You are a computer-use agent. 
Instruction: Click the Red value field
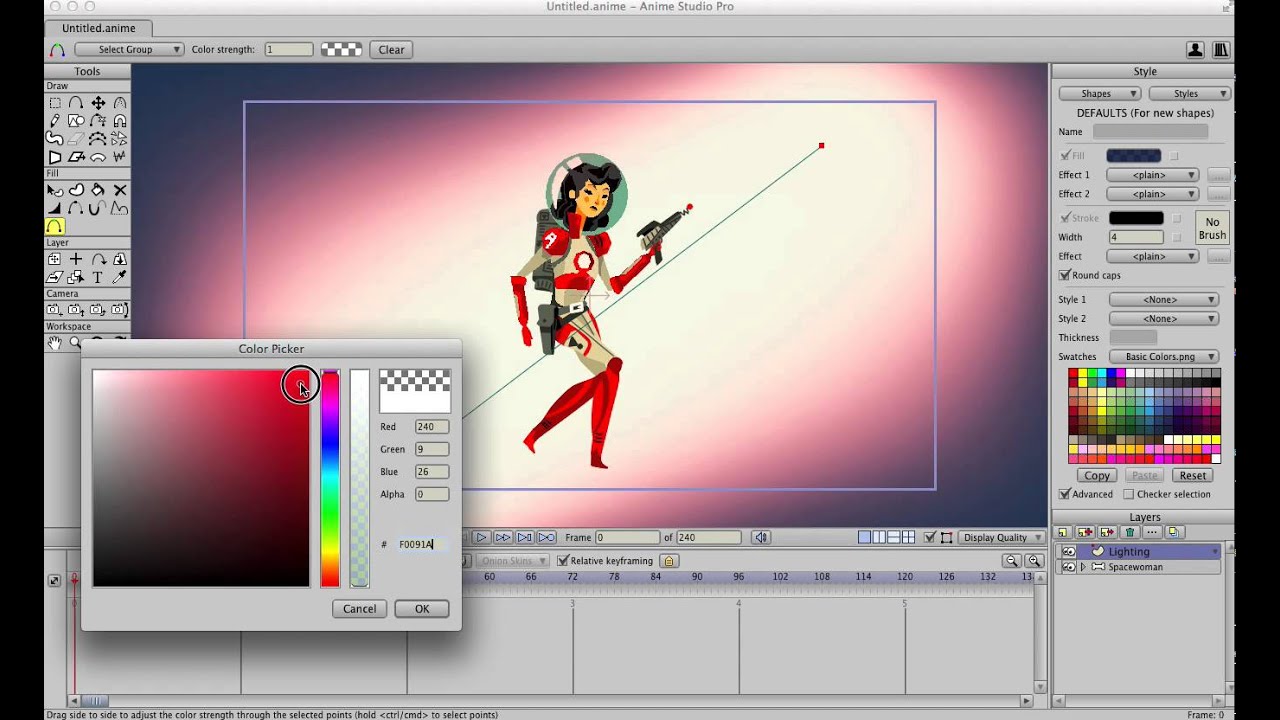click(432, 427)
